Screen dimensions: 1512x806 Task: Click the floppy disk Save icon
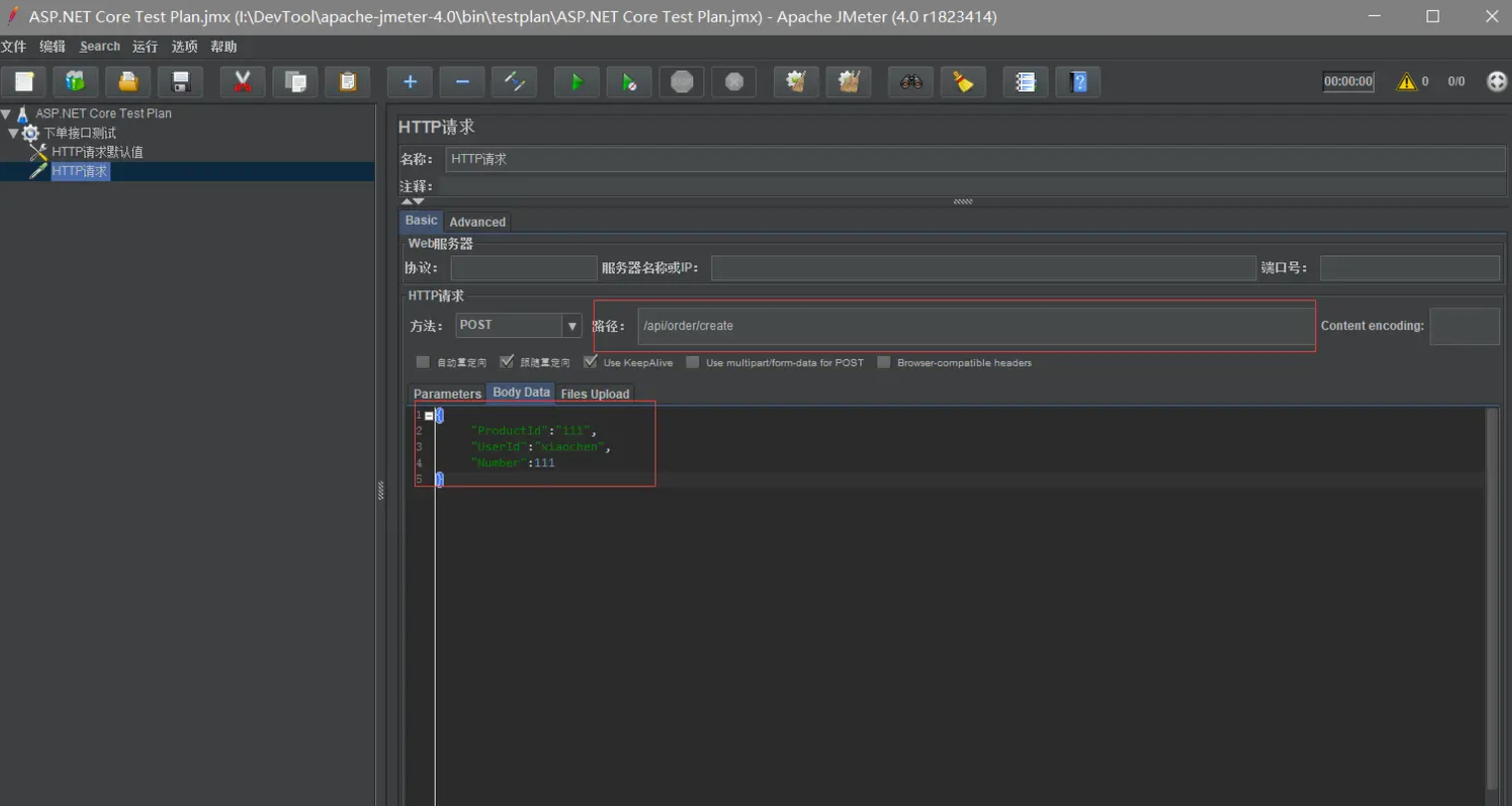click(x=181, y=82)
